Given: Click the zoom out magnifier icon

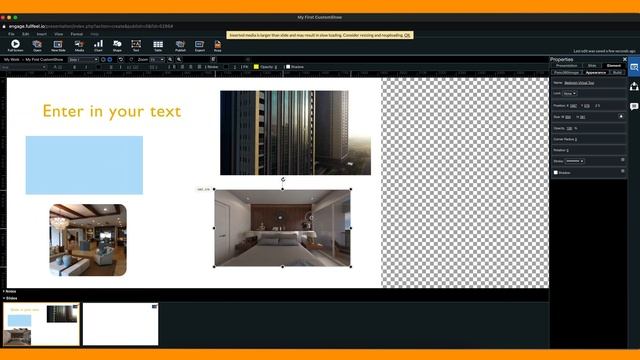Looking at the screenshot, I should [x=170, y=60].
